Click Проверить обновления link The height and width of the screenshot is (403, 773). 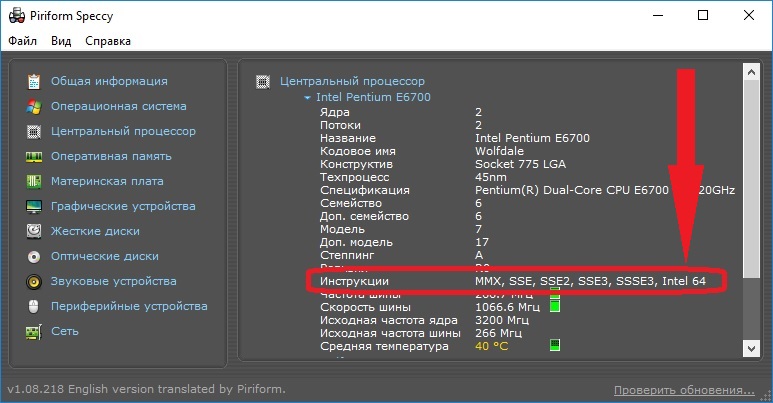point(684,390)
